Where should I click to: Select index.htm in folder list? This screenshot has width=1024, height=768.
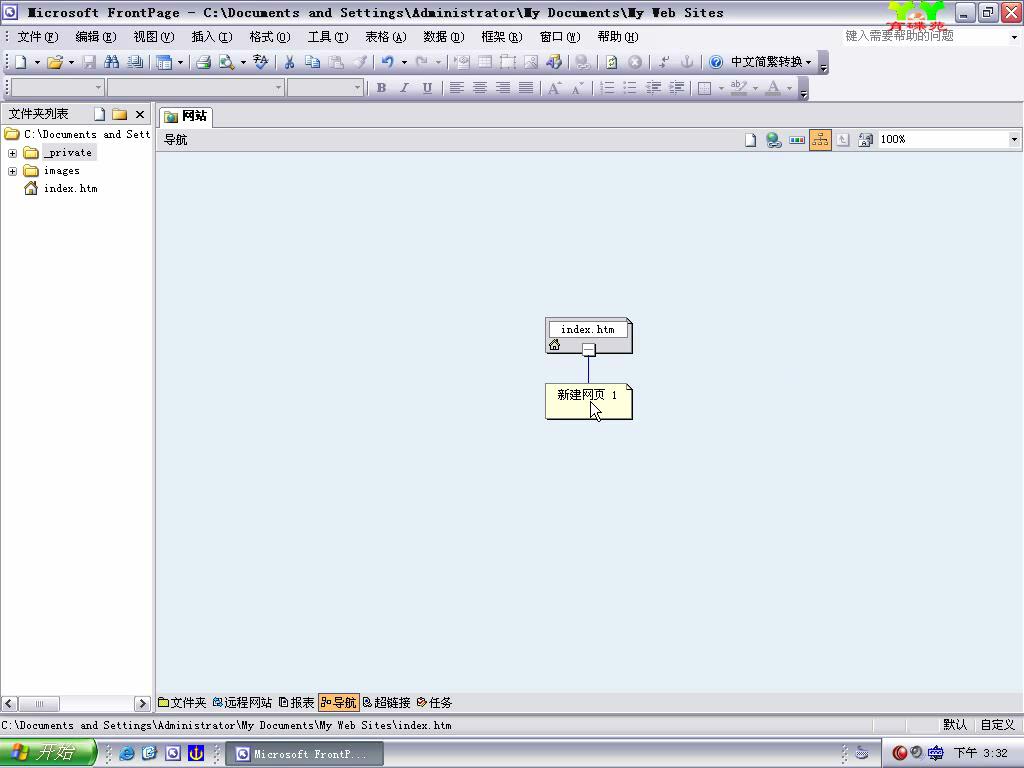point(70,189)
